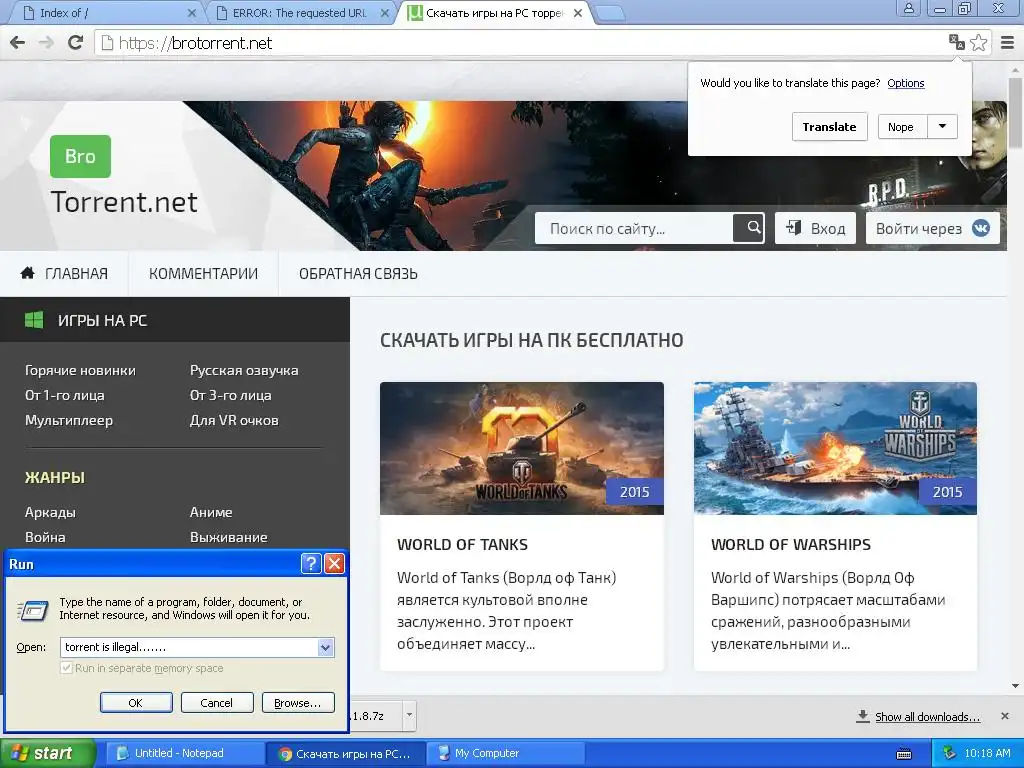Click the system tray network icon
The image size is (1024, 768).
pyautogui.click(x=949, y=753)
